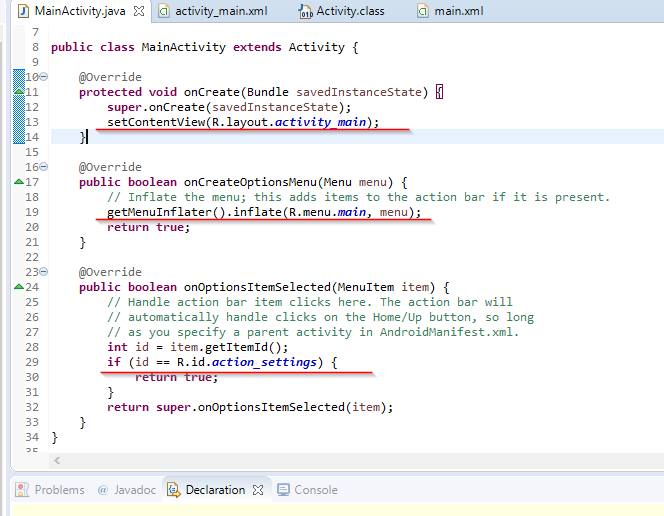Screen dimensions: 664x516
Task: Click the super.onOptionsItemSelected return statement
Action: (250, 407)
